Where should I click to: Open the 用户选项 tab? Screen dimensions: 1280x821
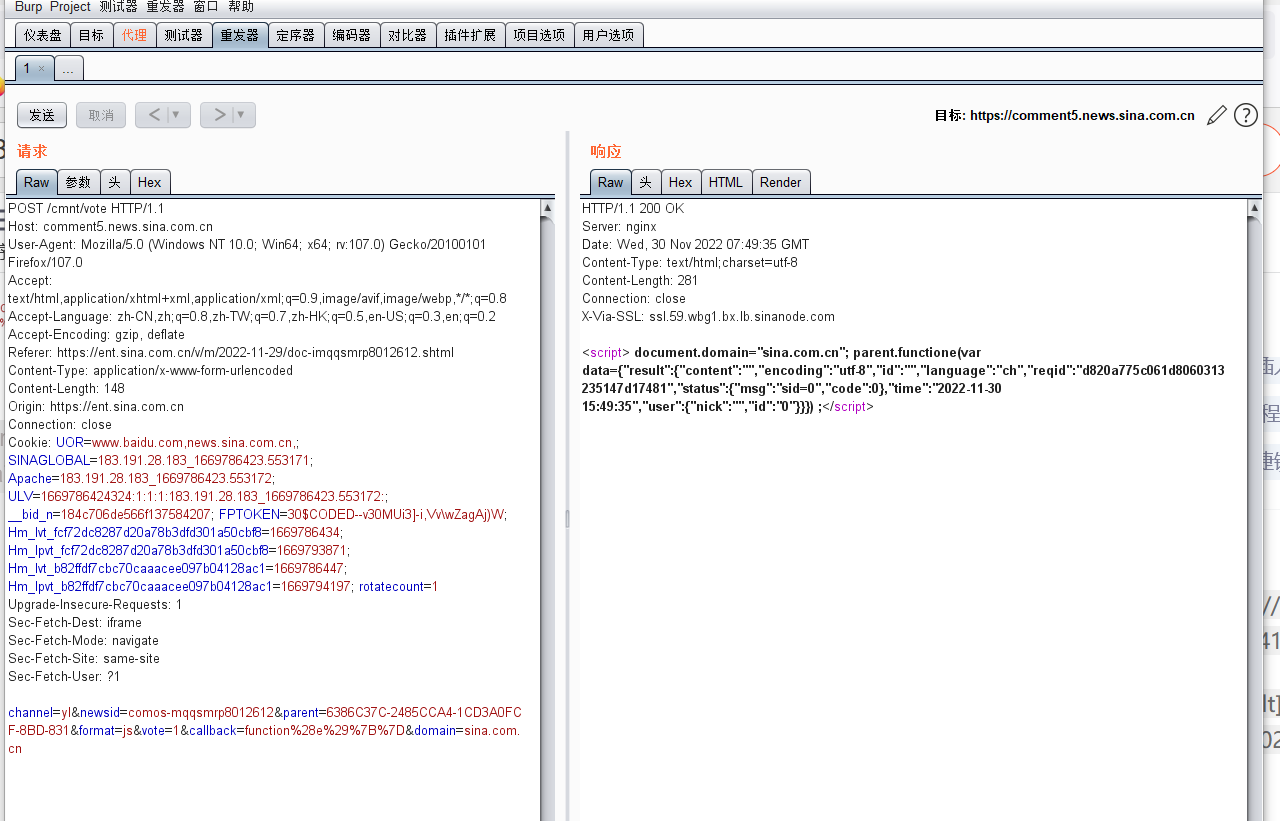coord(608,35)
